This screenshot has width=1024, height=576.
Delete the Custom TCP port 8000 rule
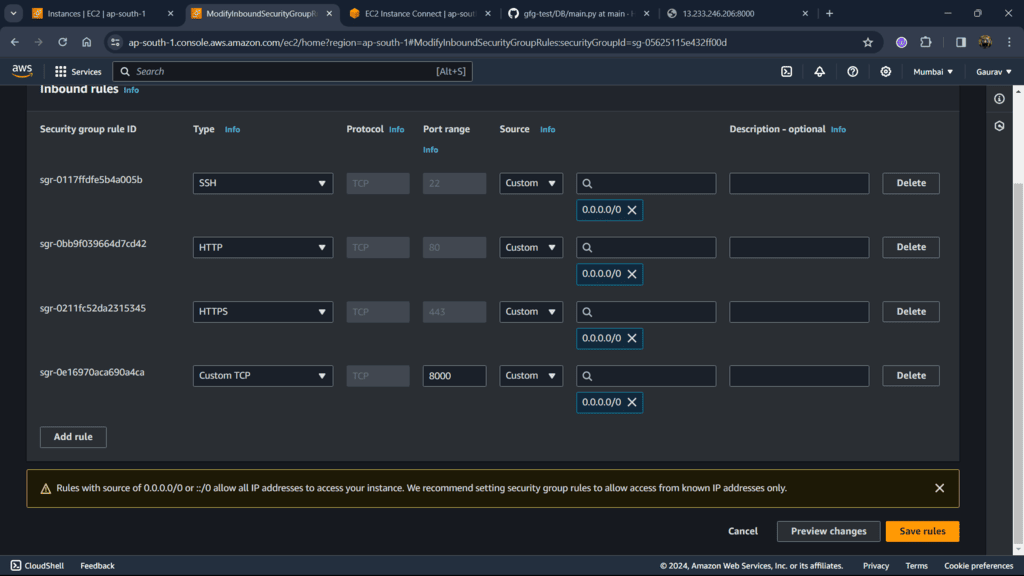coord(910,376)
